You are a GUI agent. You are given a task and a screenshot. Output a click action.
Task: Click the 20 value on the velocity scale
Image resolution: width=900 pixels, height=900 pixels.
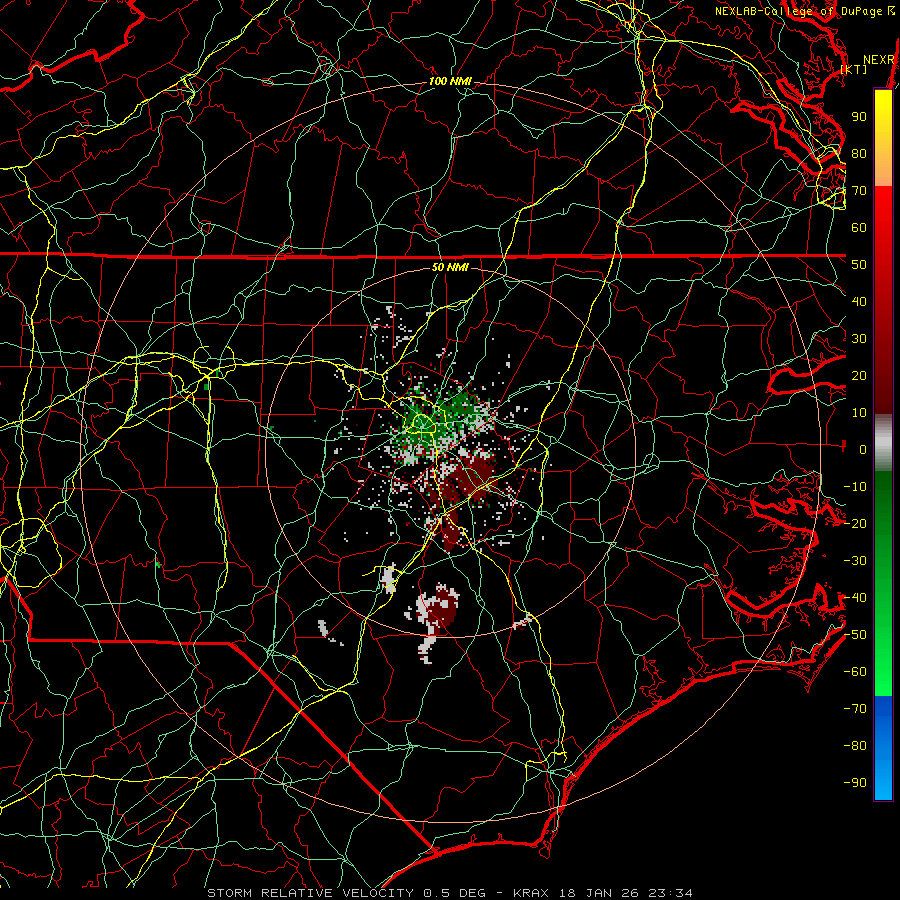[859, 376]
